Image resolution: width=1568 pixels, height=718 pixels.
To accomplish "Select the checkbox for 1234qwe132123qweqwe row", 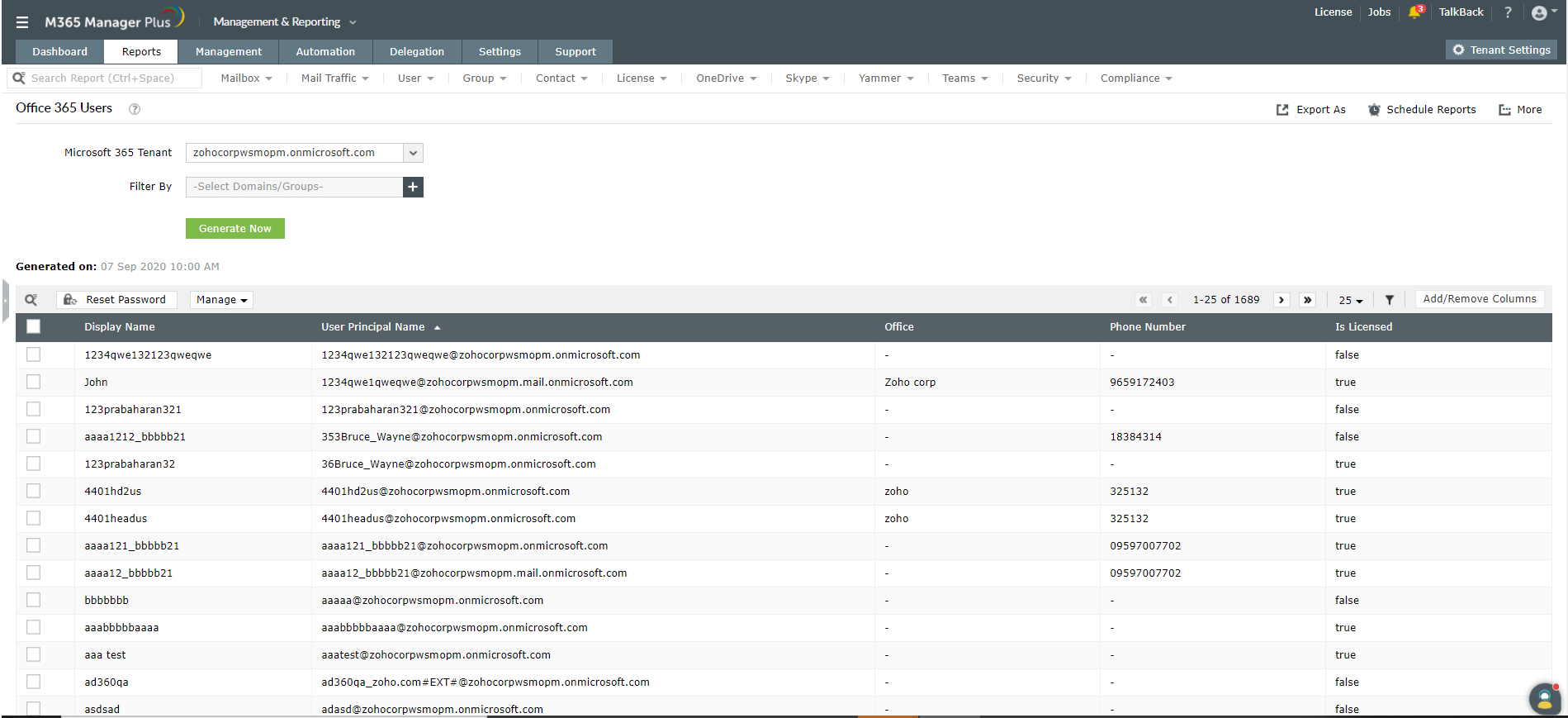I will click(x=33, y=354).
